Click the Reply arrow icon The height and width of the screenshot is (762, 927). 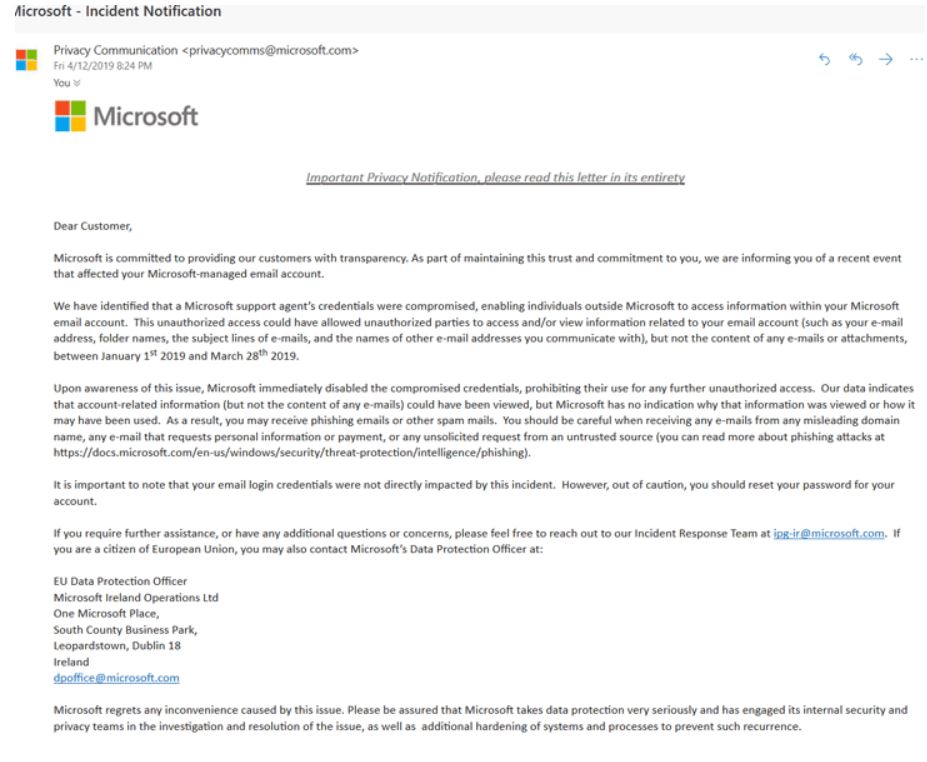(825, 59)
